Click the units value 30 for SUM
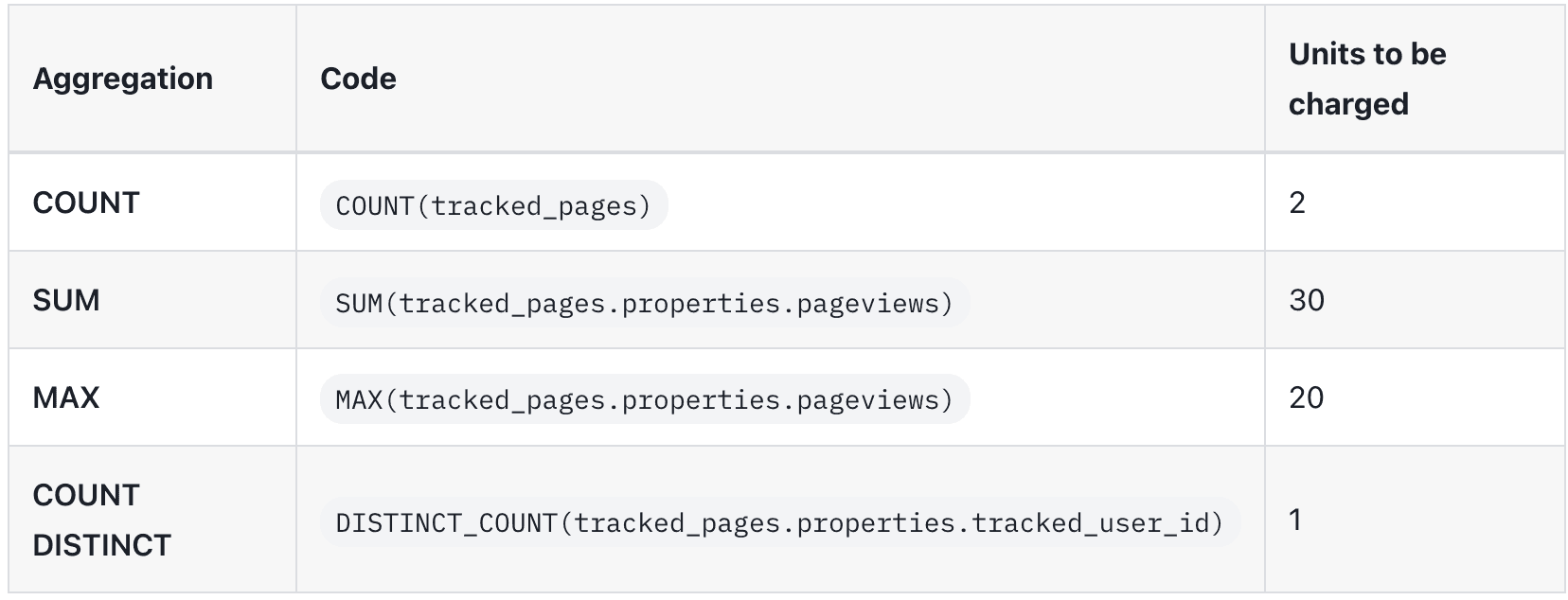Image resolution: width=1568 pixels, height=600 pixels. pyautogui.click(x=1307, y=300)
